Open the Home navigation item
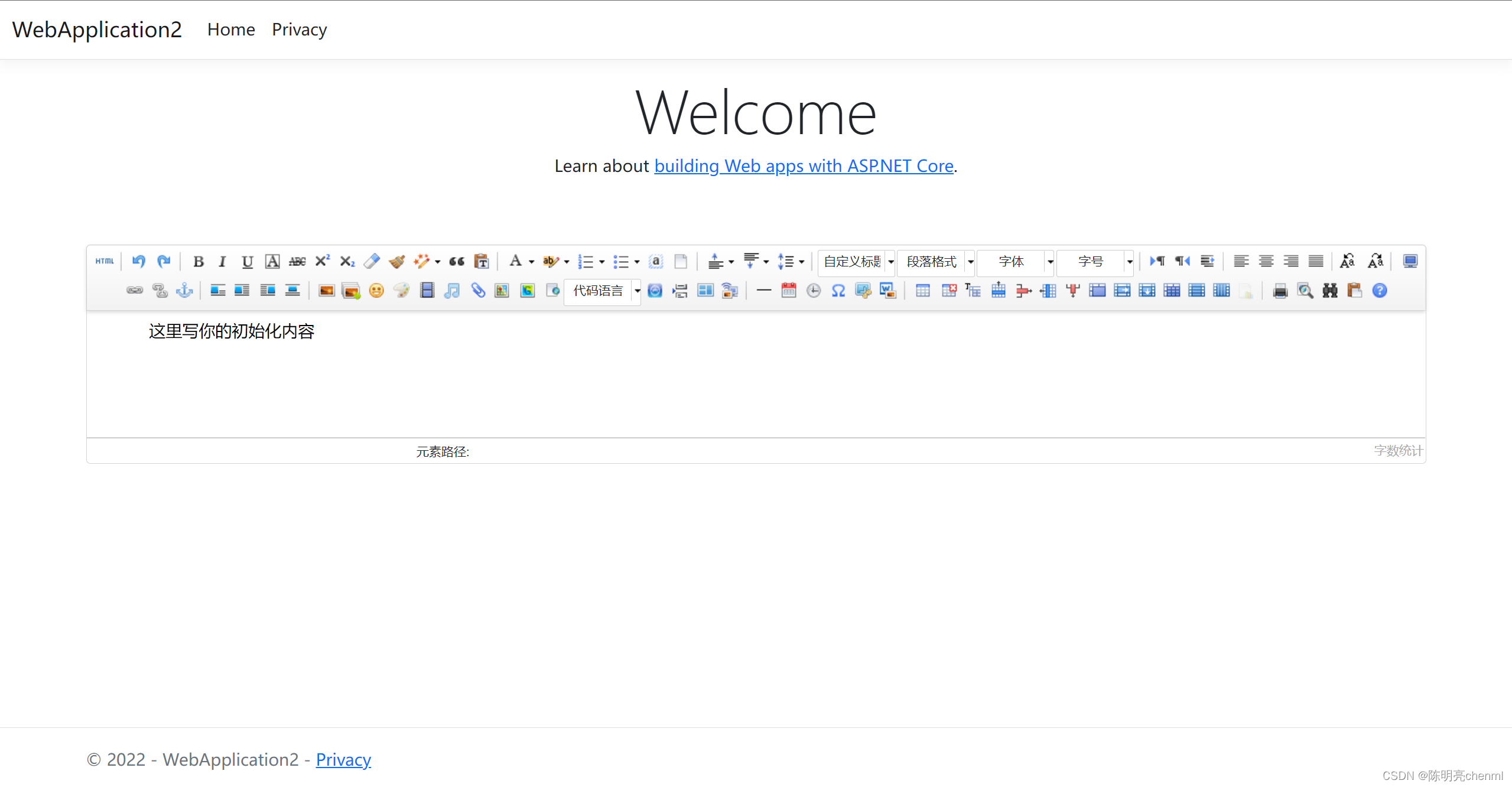This screenshot has height=787, width=1512. pyautogui.click(x=231, y=30)
